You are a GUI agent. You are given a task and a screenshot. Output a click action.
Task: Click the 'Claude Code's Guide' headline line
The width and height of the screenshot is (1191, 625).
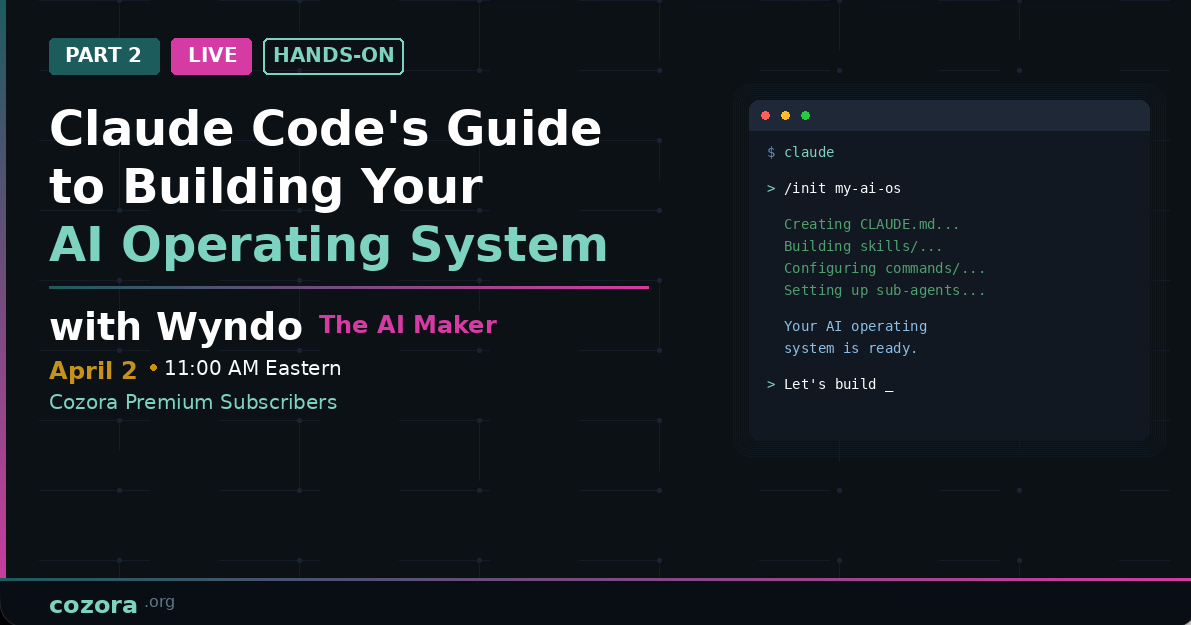(x=326, y=128)
